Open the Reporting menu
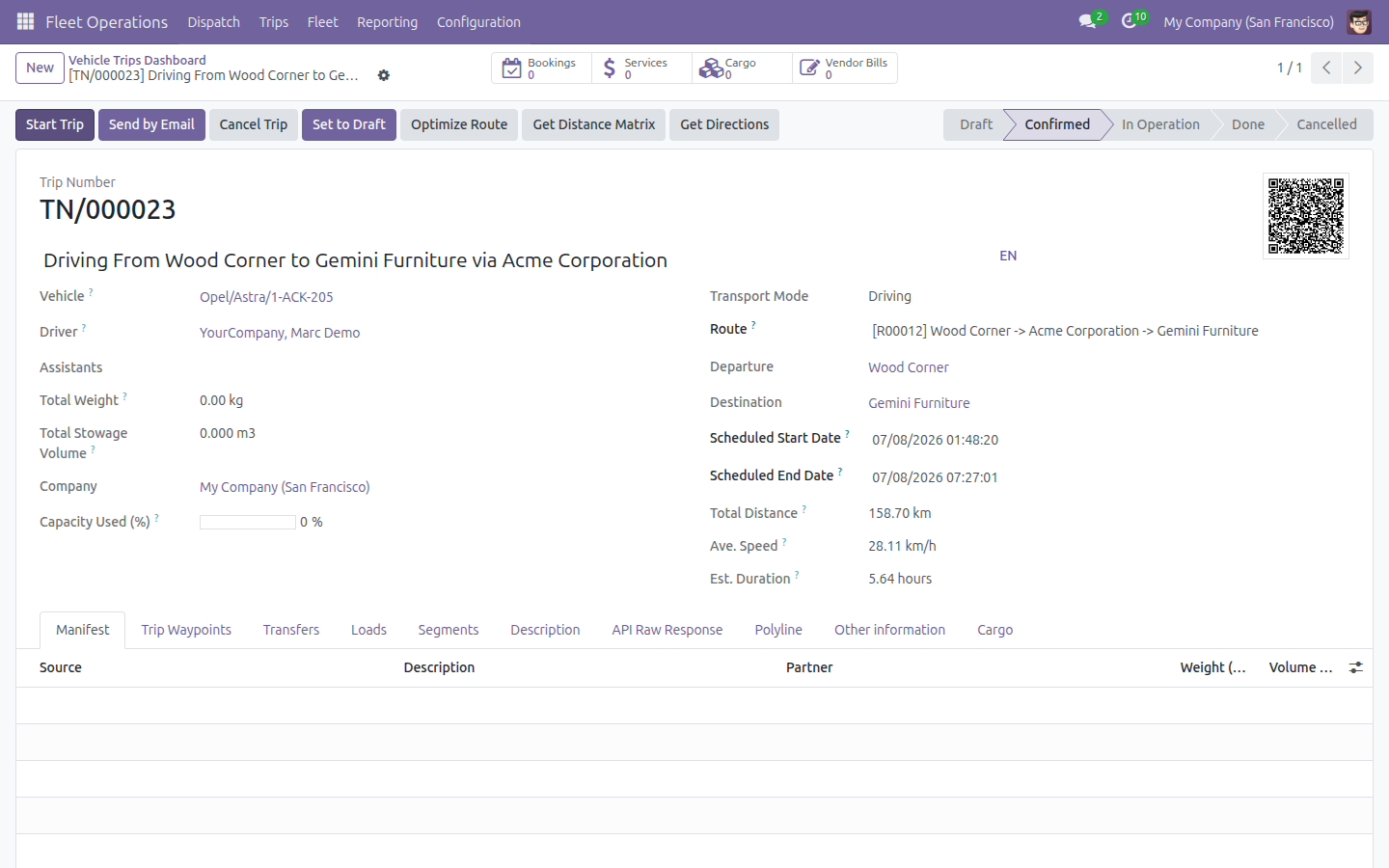This screenshot has width=1389, height=868. point(387,22)
